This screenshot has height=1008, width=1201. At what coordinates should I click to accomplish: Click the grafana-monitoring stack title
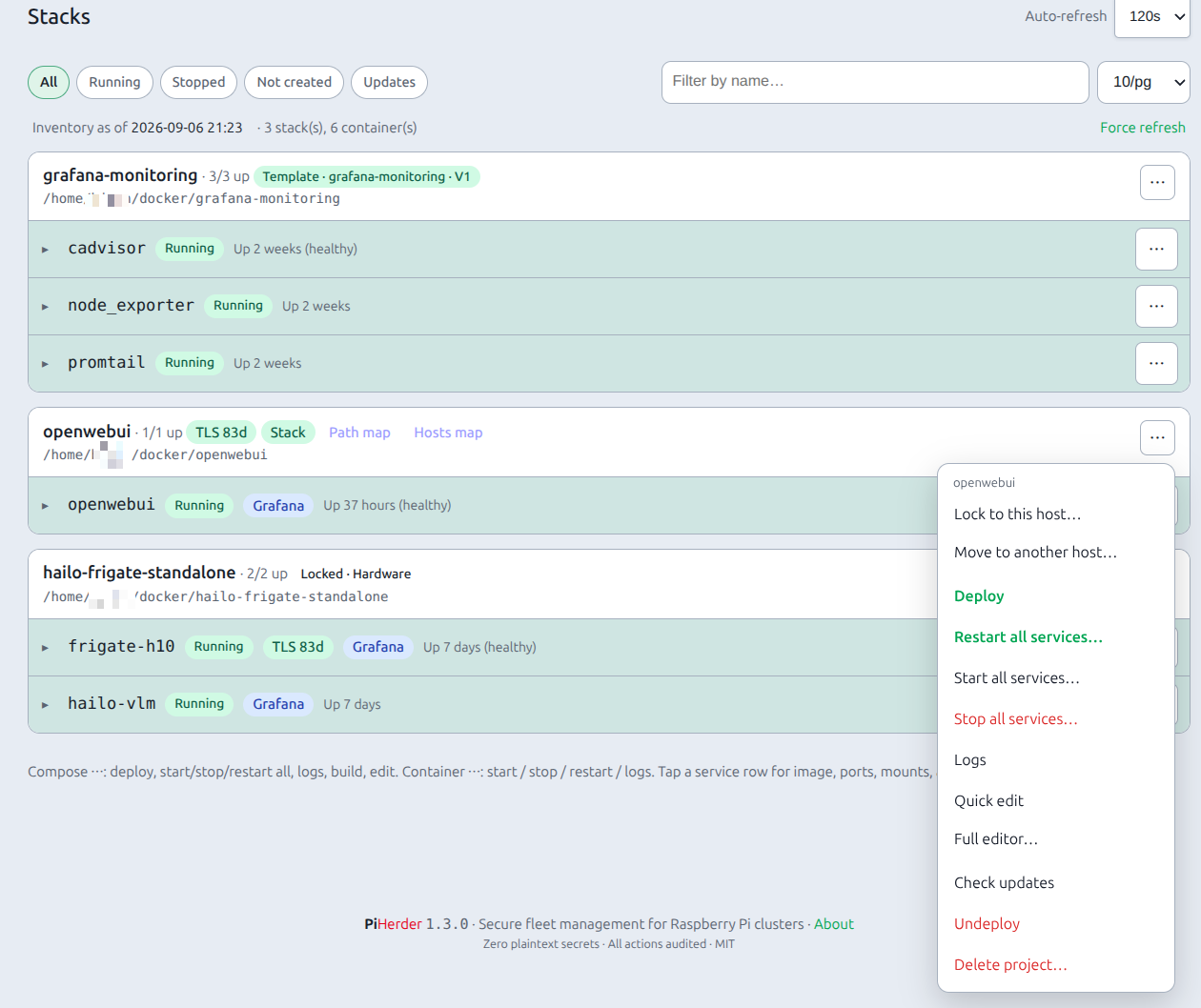pyautogui.click(x=120, y=175)
